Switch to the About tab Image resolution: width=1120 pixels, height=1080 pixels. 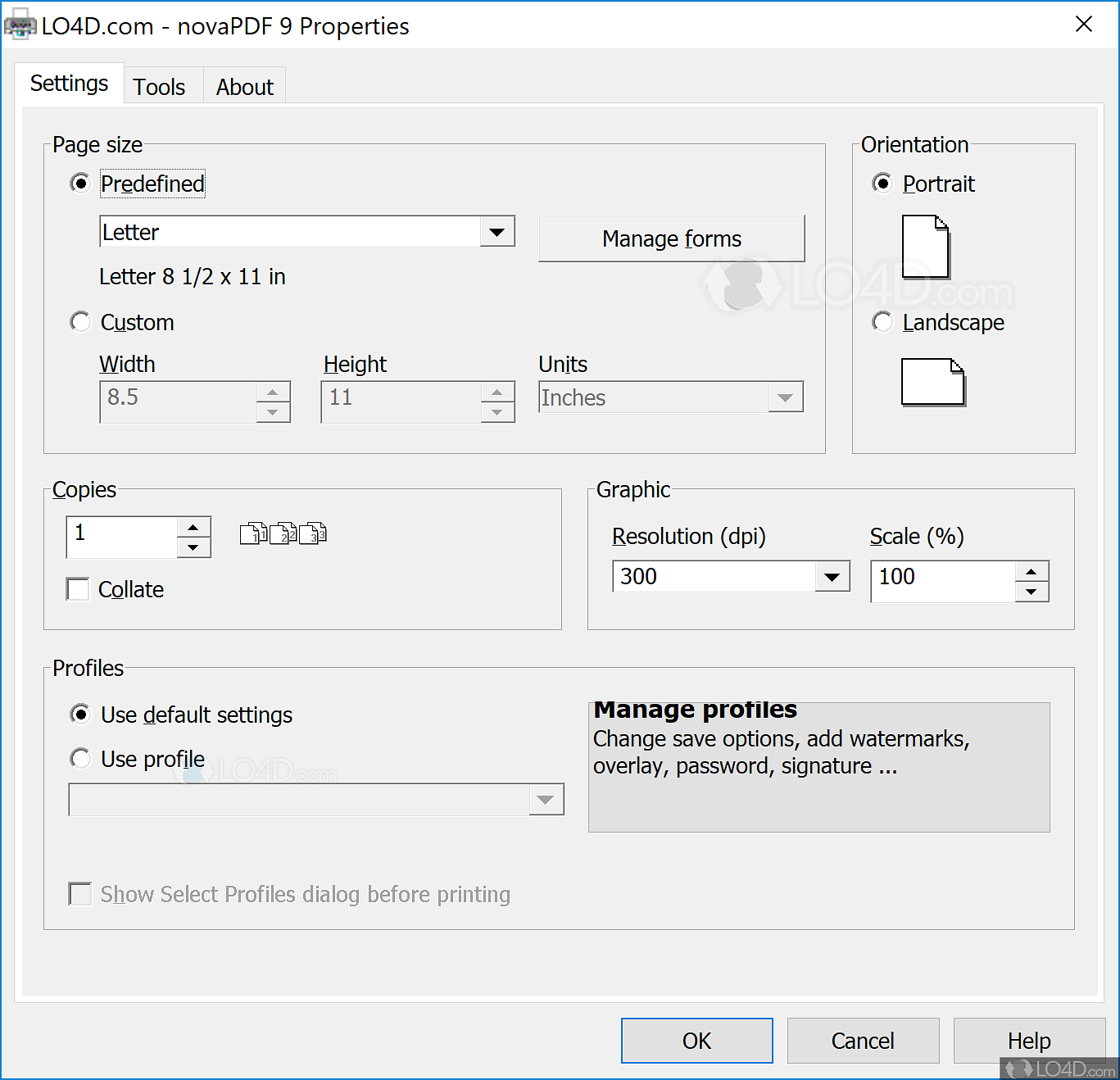point(243,85)
